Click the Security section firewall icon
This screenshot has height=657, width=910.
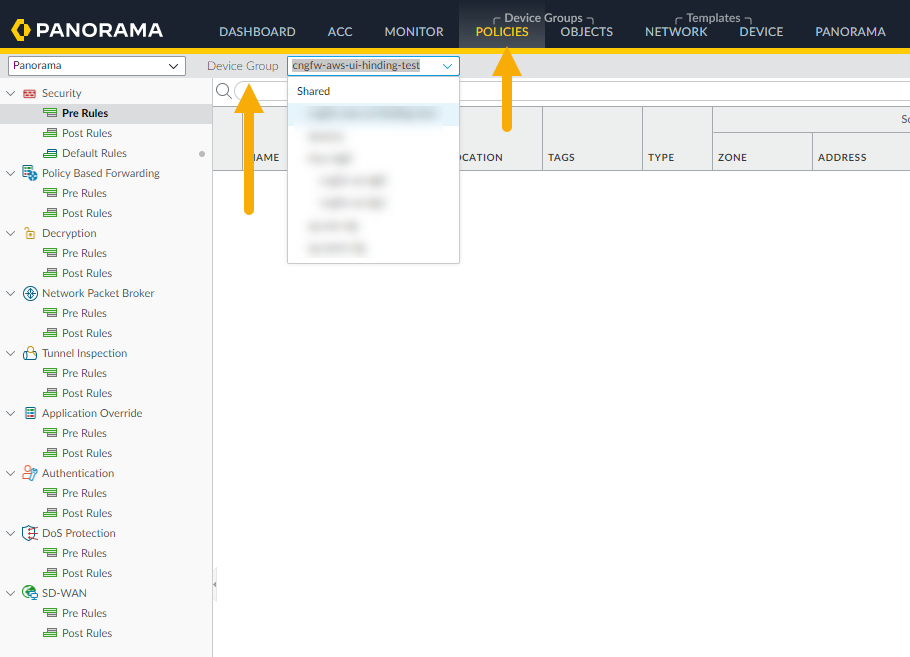29,93
